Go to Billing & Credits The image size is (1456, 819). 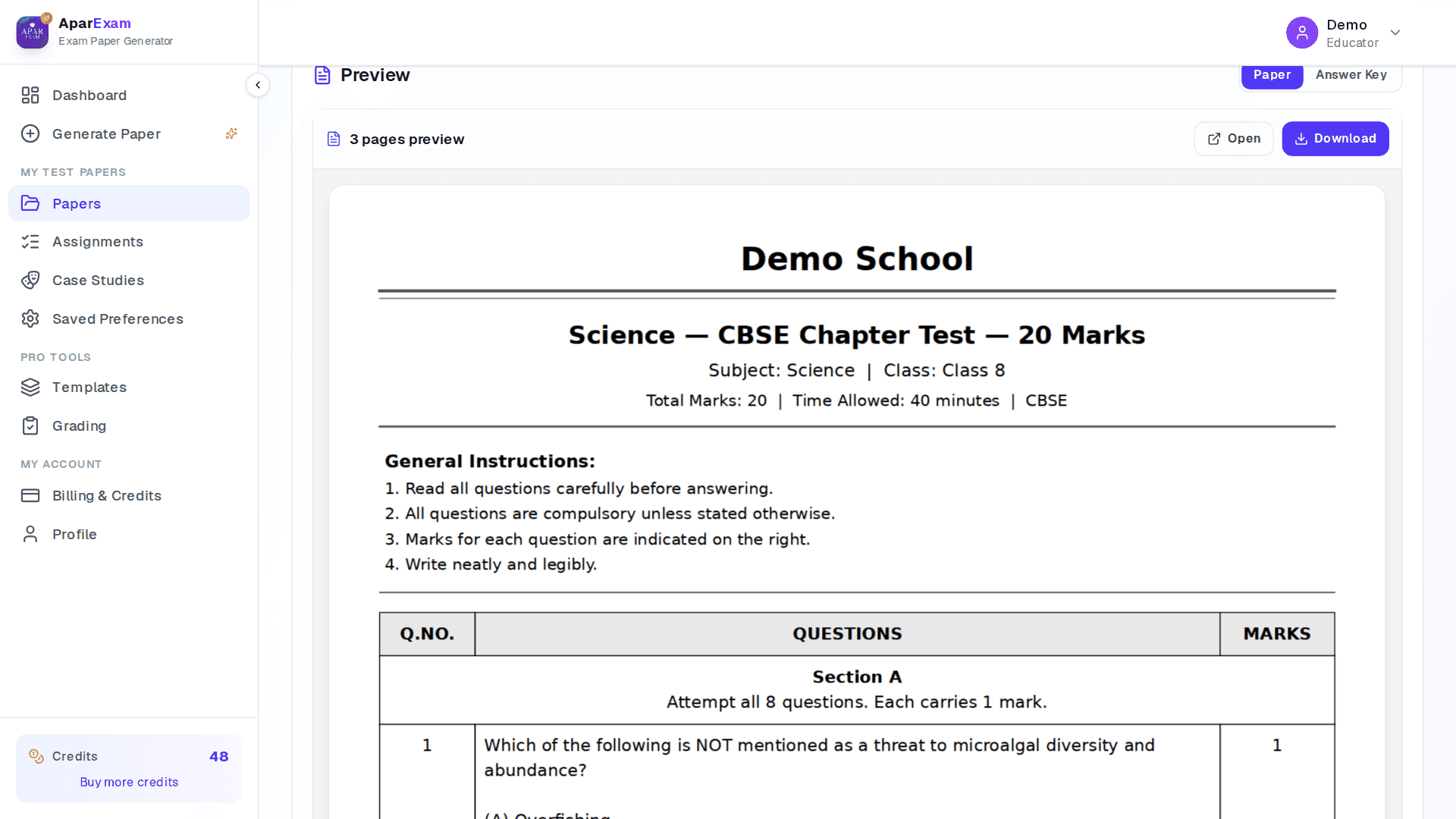[x=129, y=496]
